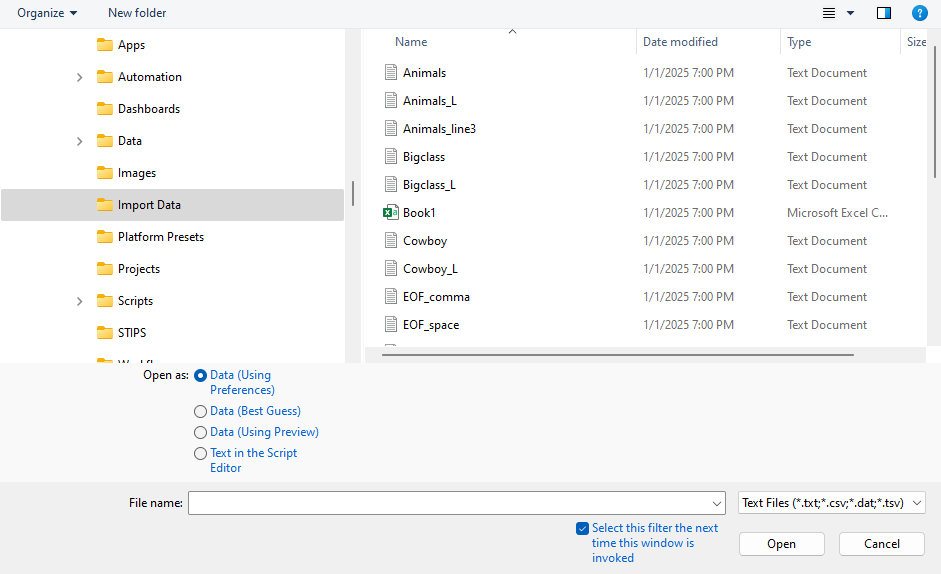The image size is (941, 574).
Task: Click the Bigclass file icon
Action: tap(391, 157)
